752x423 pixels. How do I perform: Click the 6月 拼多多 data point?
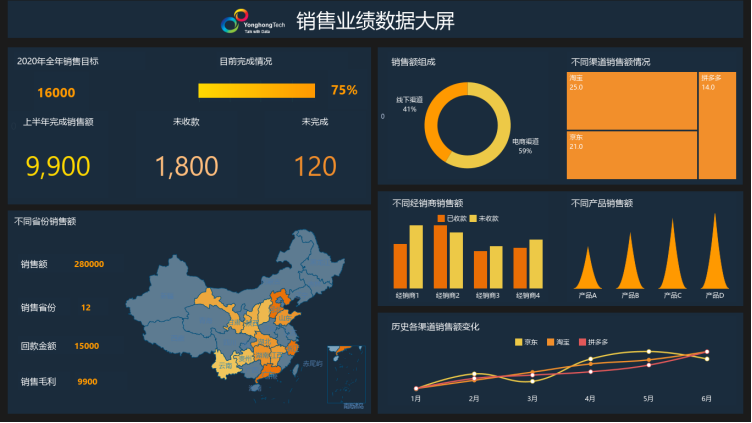pos(707,352)
